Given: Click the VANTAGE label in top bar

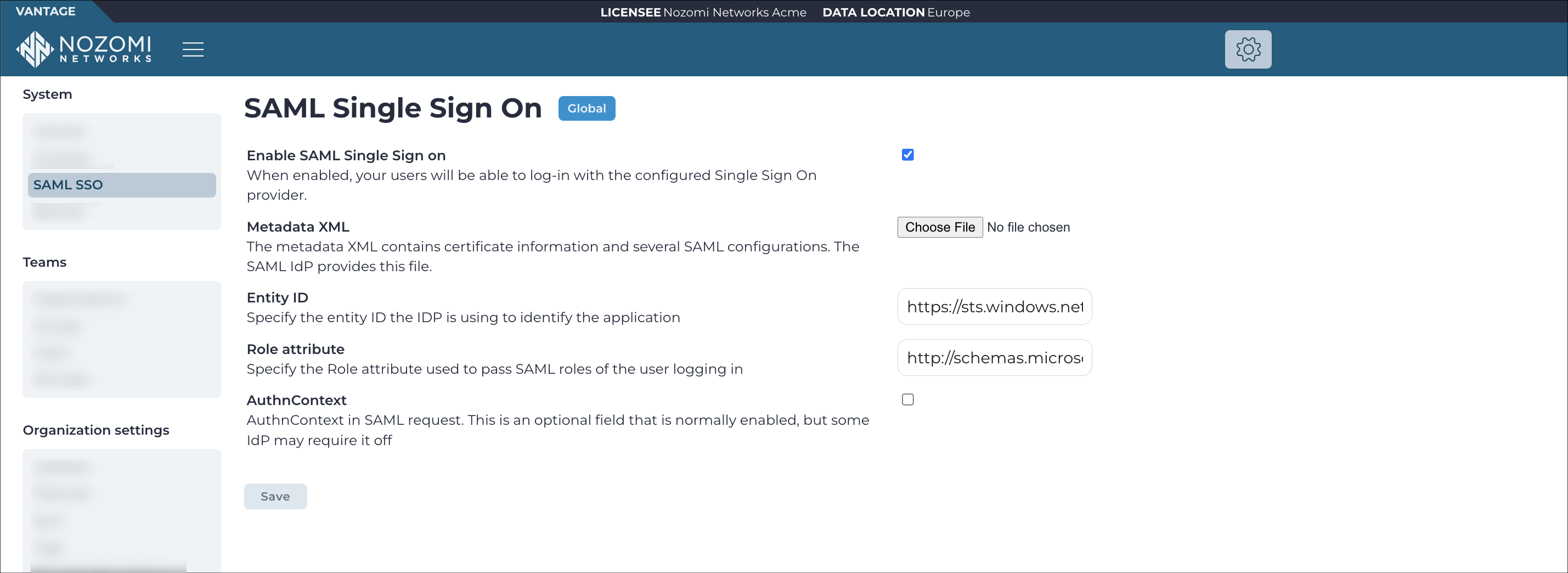Looking at the screenshot, I should (46, 12).
